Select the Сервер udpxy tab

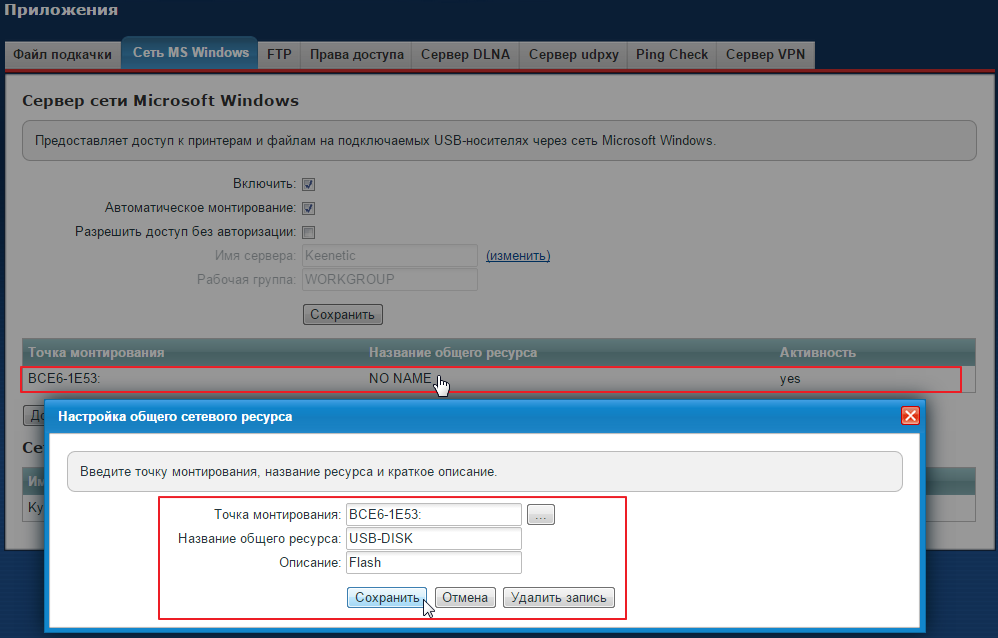[x=573, y=55]
